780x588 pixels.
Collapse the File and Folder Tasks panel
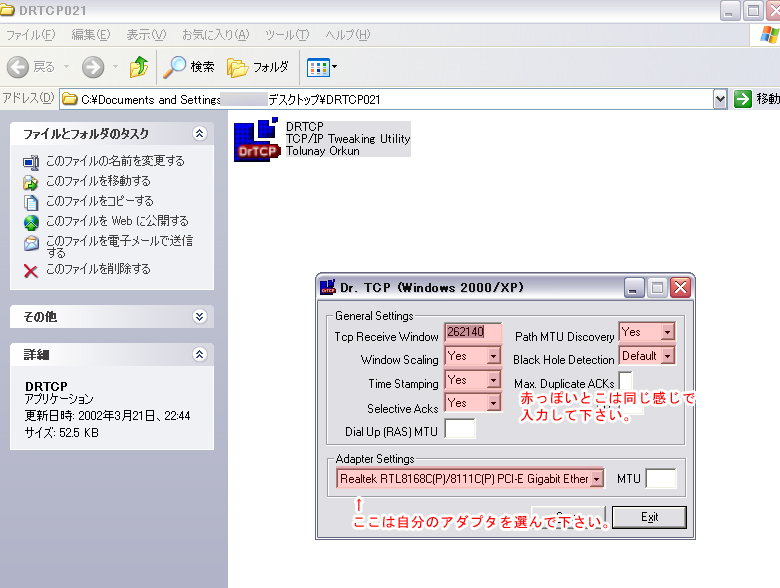click(199, 133)
